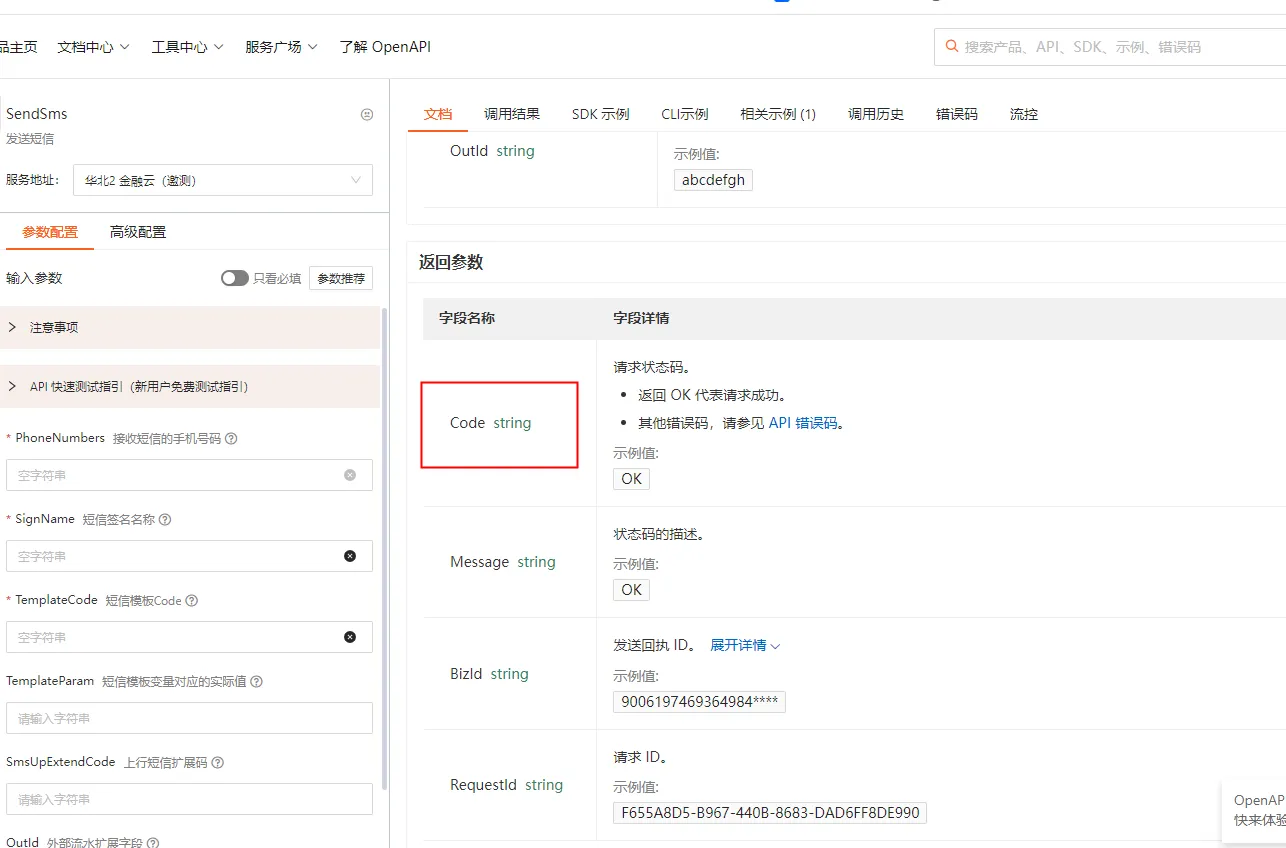Click the feedback face icon beside SendSms
Image resolution: width=1286 pixels, height=848 pixels.
pyautogui.click(x=367, y=114)
